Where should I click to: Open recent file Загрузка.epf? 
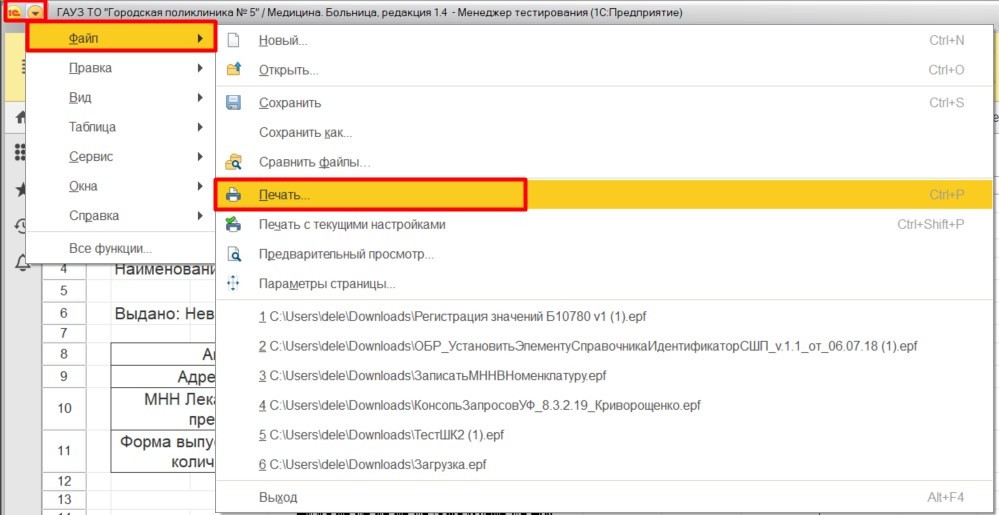(371, 465)
